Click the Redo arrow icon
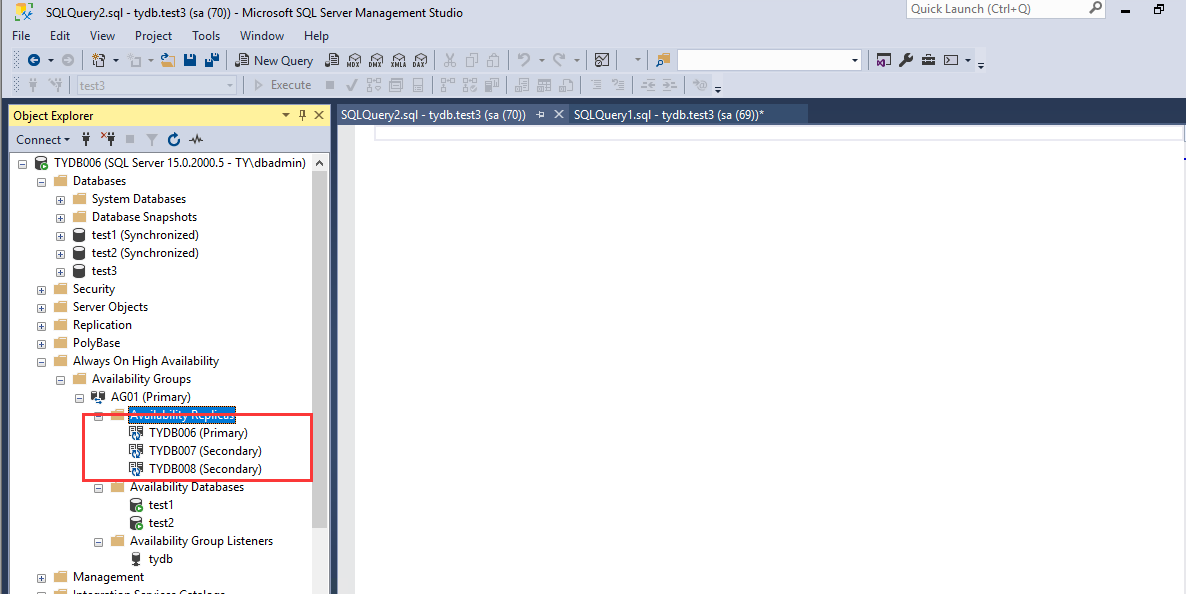 pyautogui.click(x=559, y=60)
